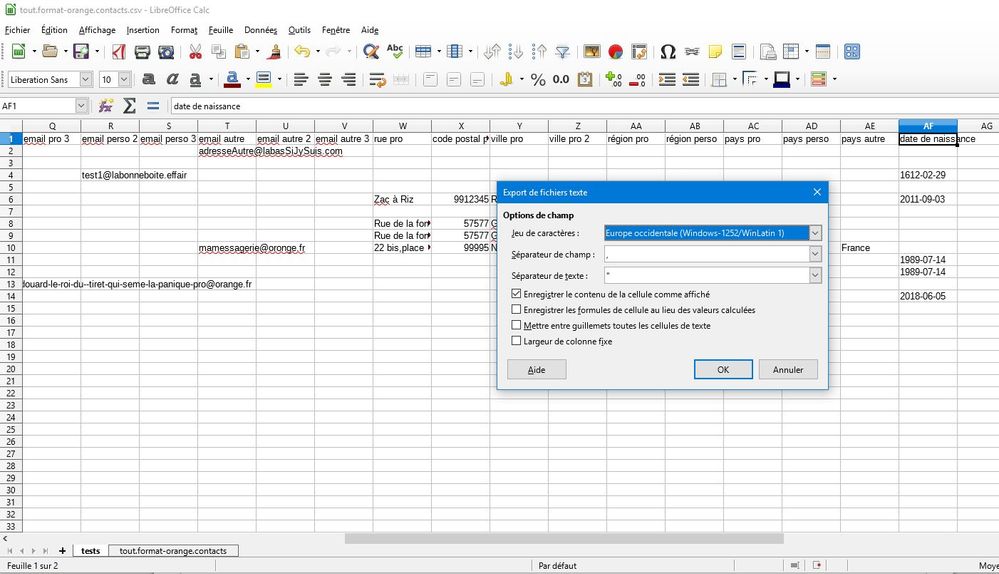Switch to the tout.format-orange.contacts sheet tab

coord(173,551)
